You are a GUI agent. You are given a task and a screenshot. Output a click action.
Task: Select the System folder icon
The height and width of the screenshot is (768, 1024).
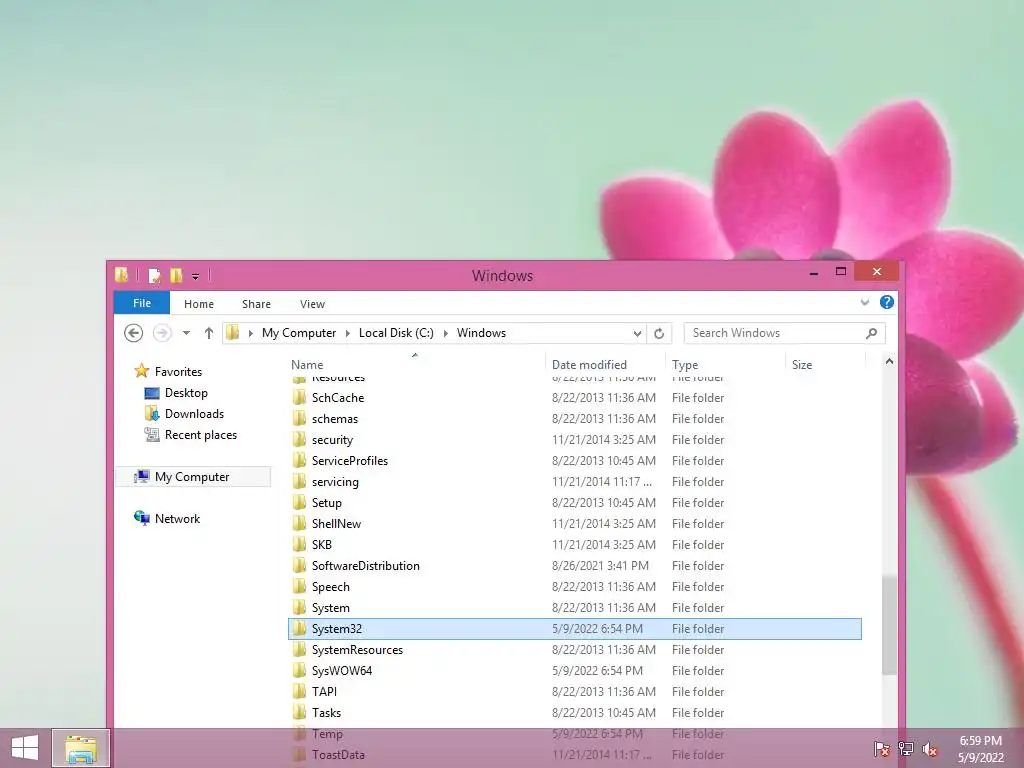tap(299, 607)
